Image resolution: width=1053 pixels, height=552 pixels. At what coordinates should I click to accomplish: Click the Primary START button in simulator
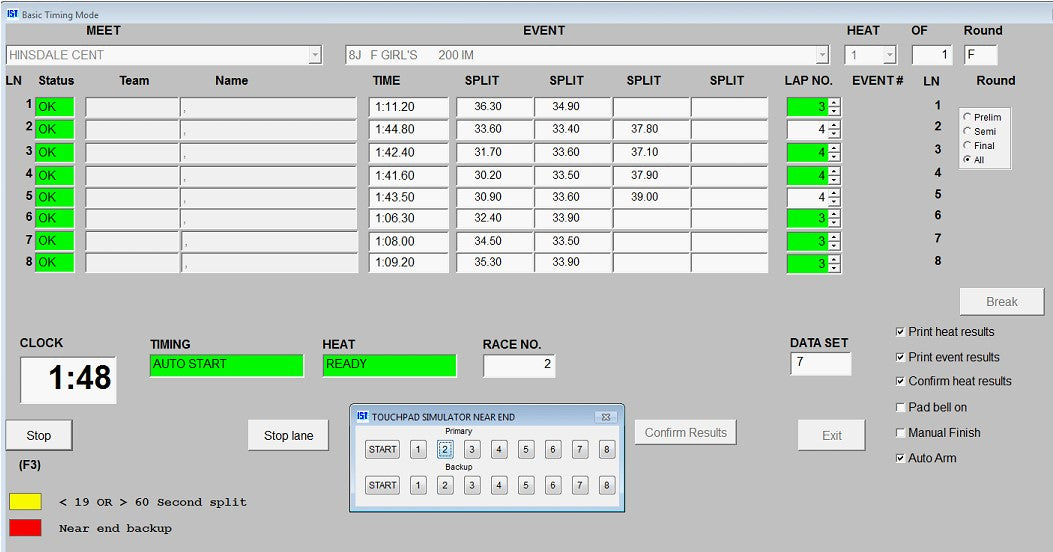pyautogui.click(x=382, y=450)
